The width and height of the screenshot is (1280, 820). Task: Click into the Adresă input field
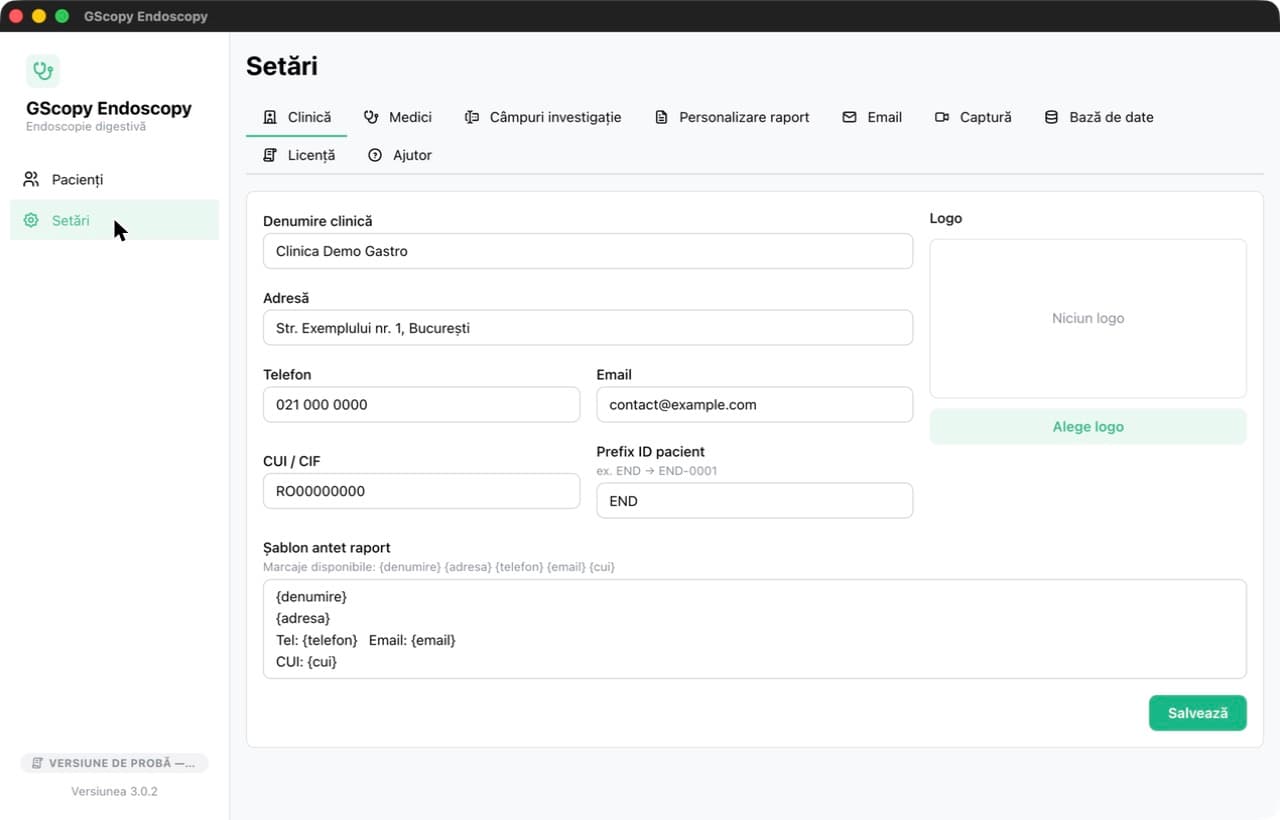588,328
